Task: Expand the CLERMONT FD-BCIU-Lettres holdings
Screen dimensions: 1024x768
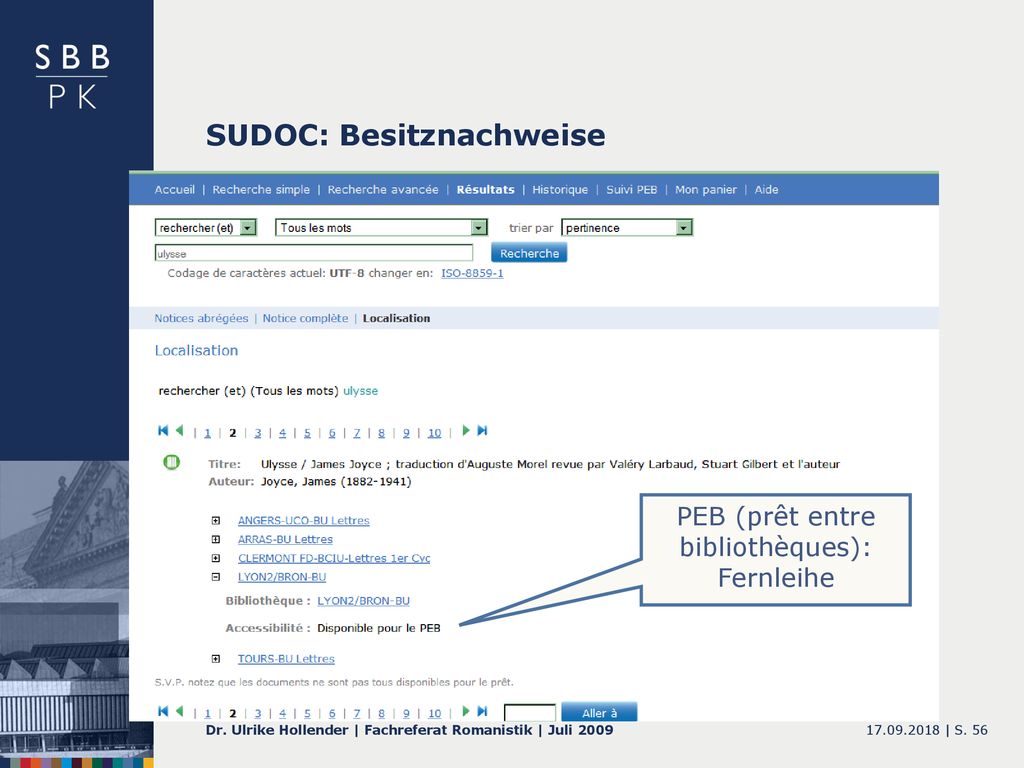Action: click(x=216, y=558)
